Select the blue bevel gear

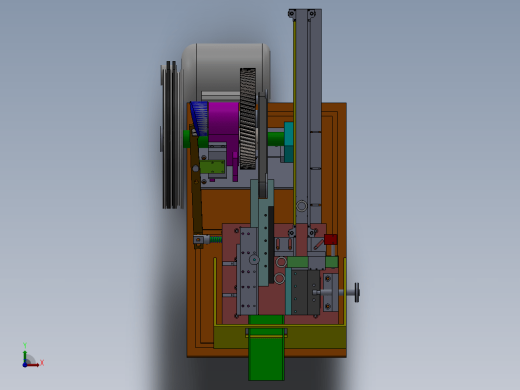pyautogui.click(x=199, y=119)
